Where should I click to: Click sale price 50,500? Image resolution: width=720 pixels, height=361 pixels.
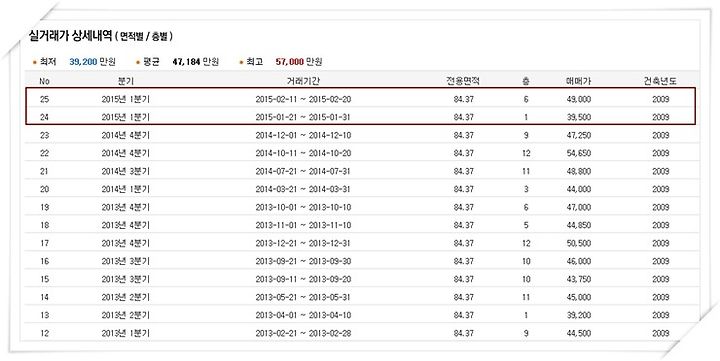tap(579, 243)
